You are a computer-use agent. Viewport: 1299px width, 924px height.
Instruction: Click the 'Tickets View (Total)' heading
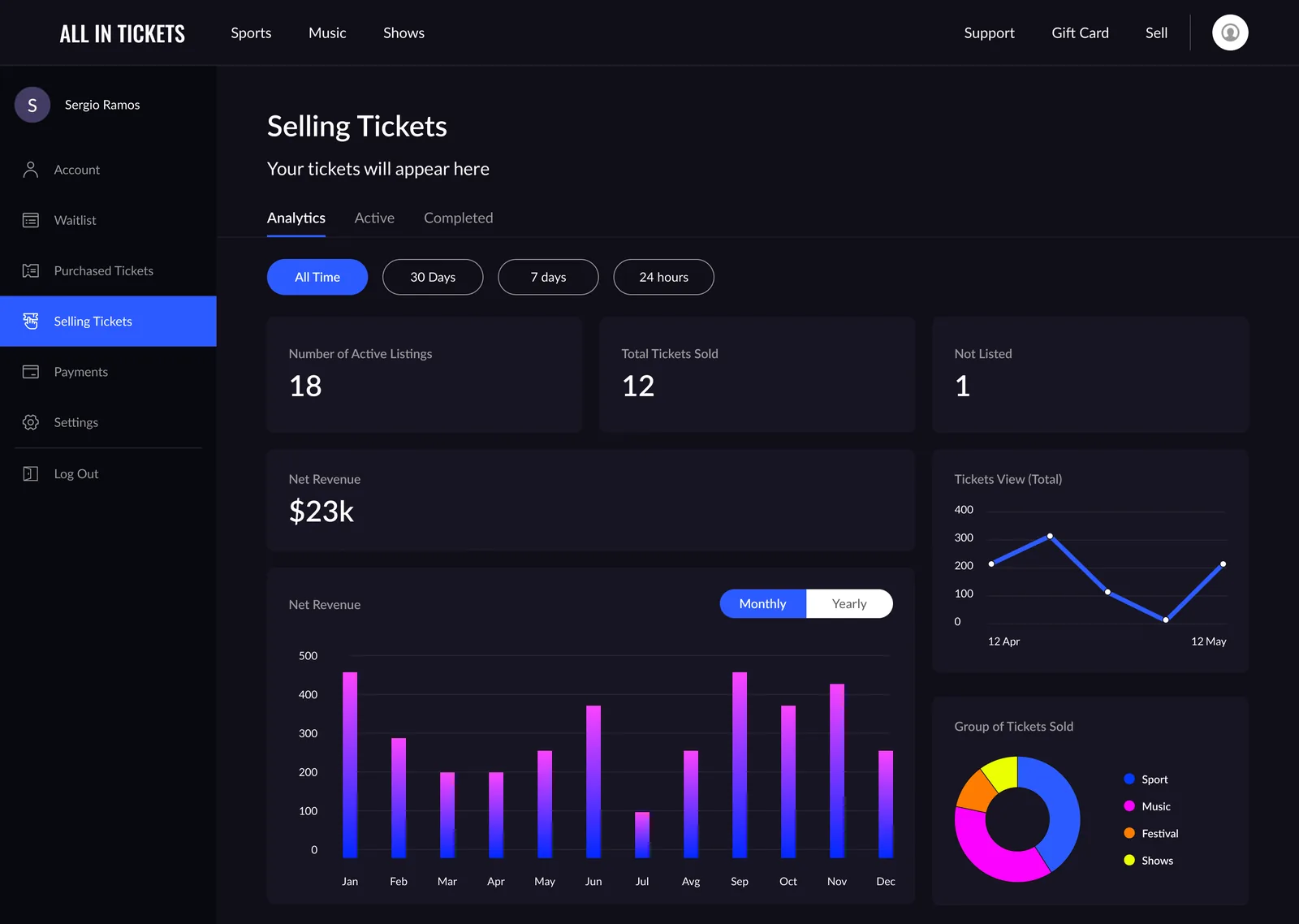pyautogui.click(x=1008, y=479)
